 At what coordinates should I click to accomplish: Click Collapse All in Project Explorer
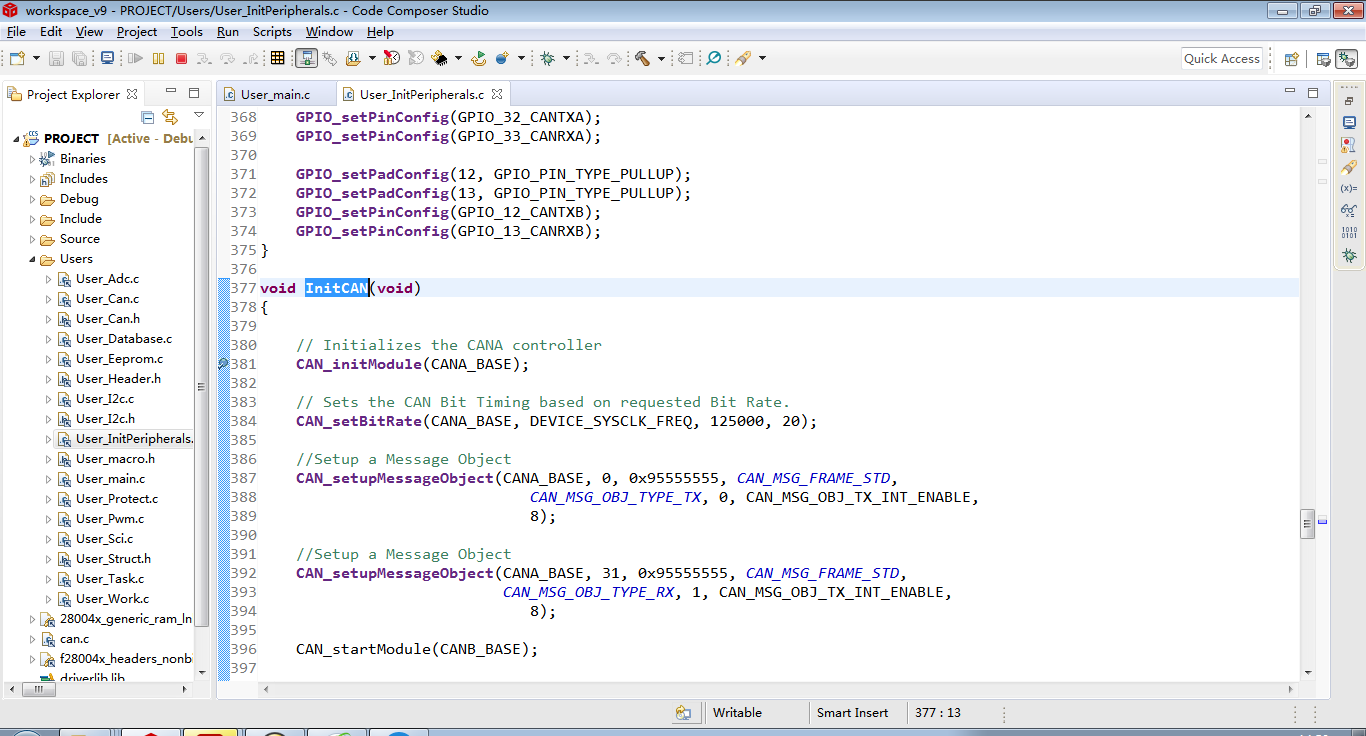point(148,117)
